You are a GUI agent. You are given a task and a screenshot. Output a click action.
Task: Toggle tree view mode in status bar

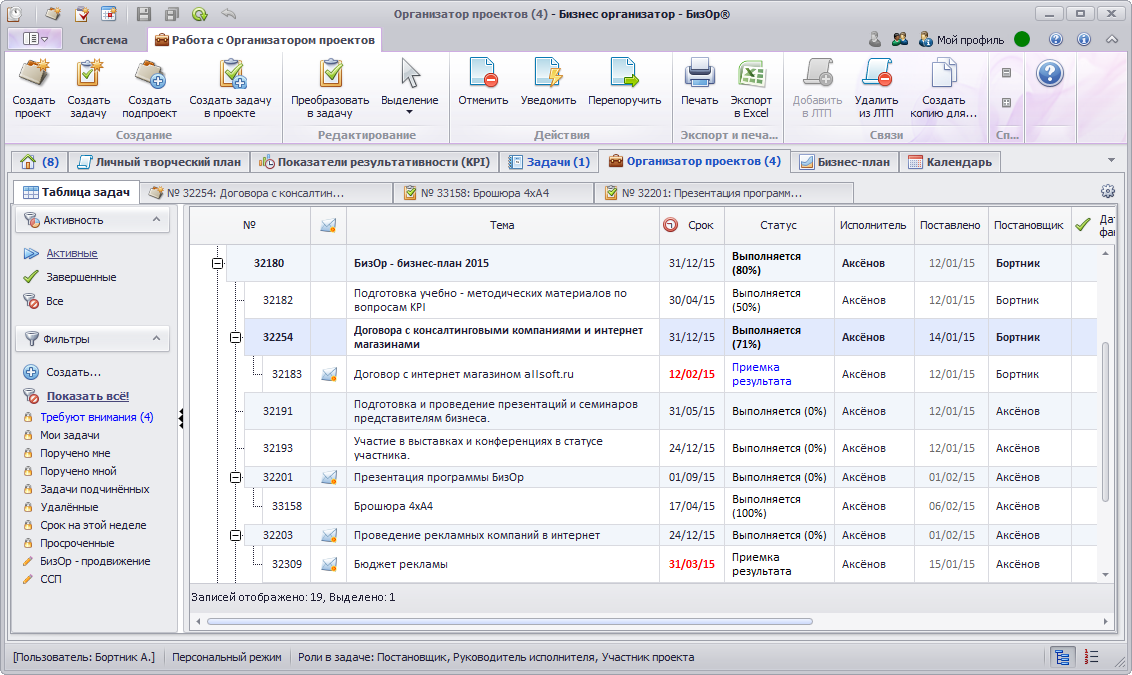(1063, 657)
